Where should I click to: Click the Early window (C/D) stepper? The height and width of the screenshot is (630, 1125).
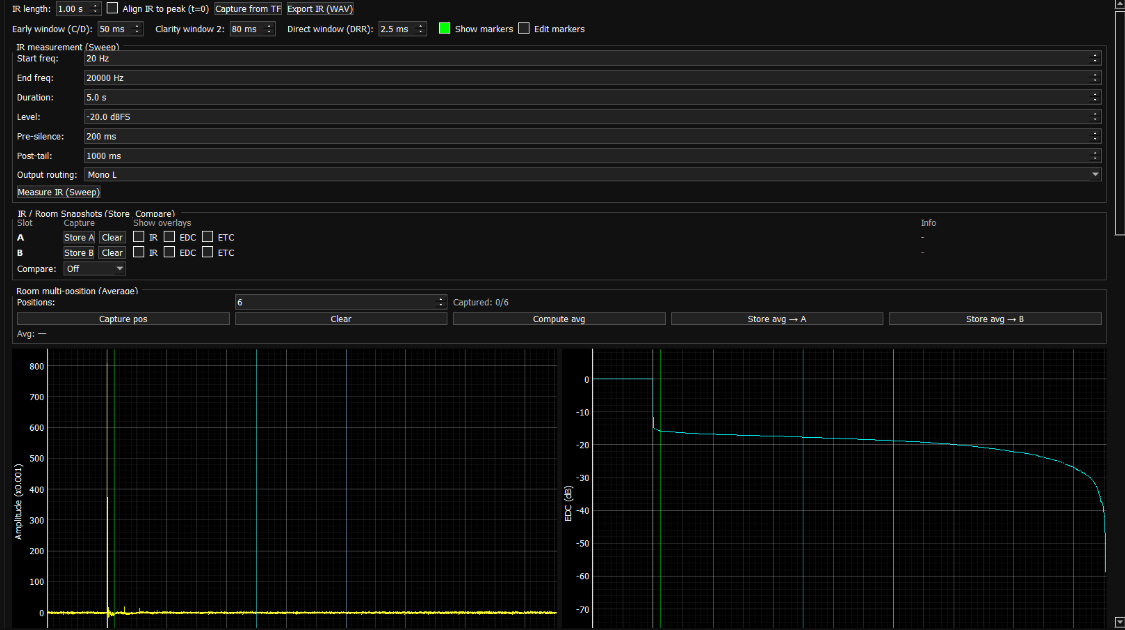(x=137, y=29)
